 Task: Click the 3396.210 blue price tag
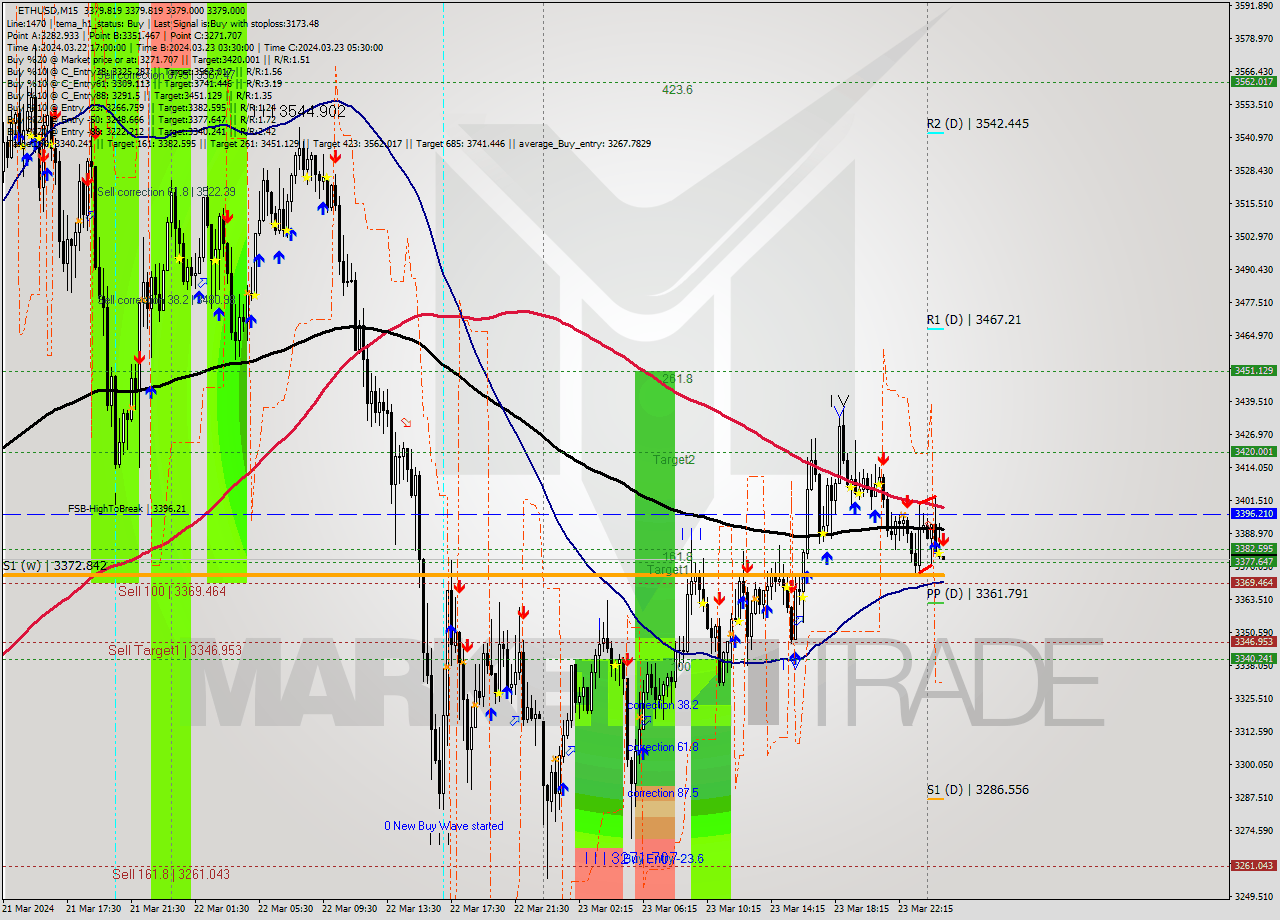(1254, 513)
